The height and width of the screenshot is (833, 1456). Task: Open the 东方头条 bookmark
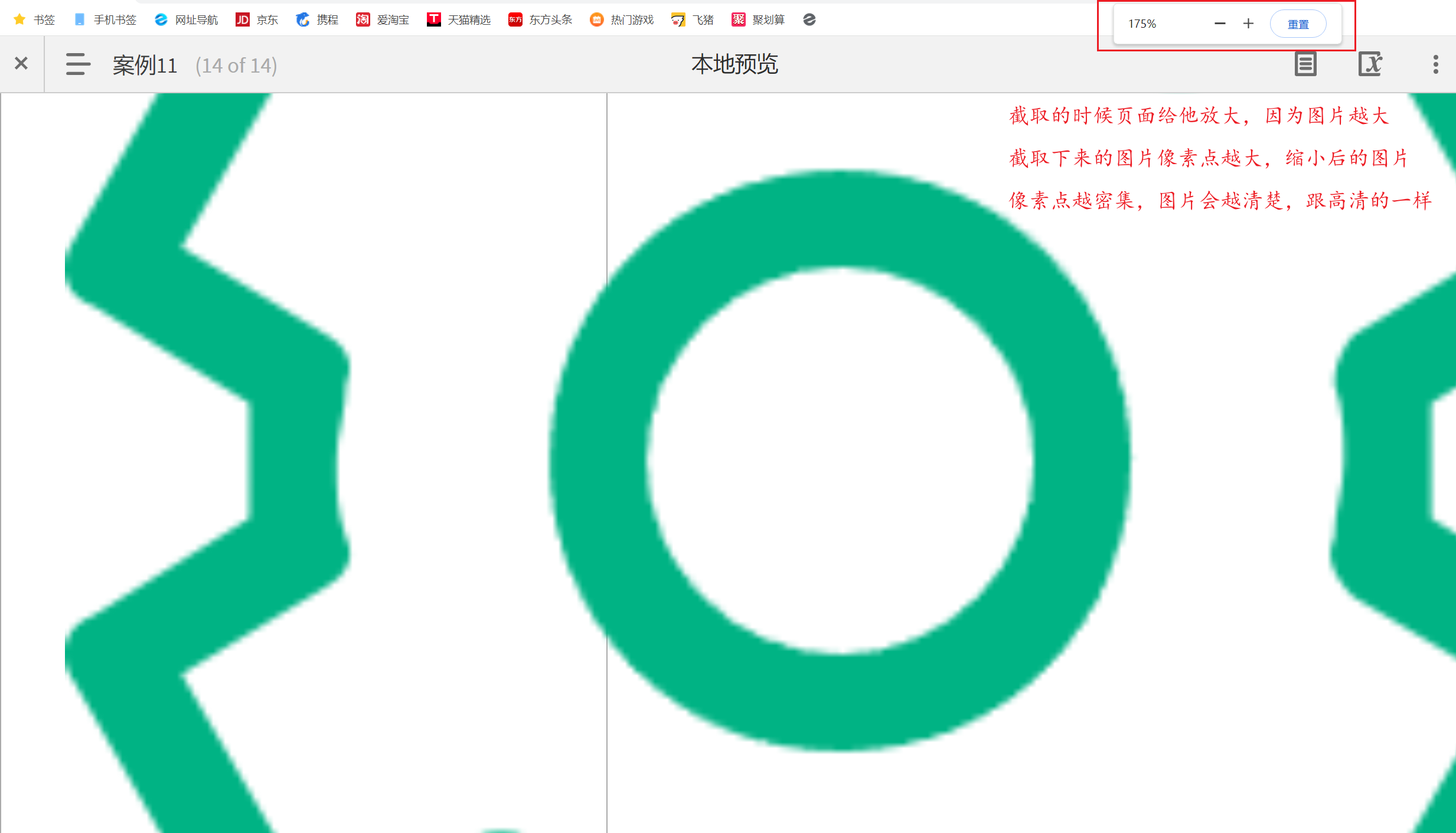[x=540, y=20]
